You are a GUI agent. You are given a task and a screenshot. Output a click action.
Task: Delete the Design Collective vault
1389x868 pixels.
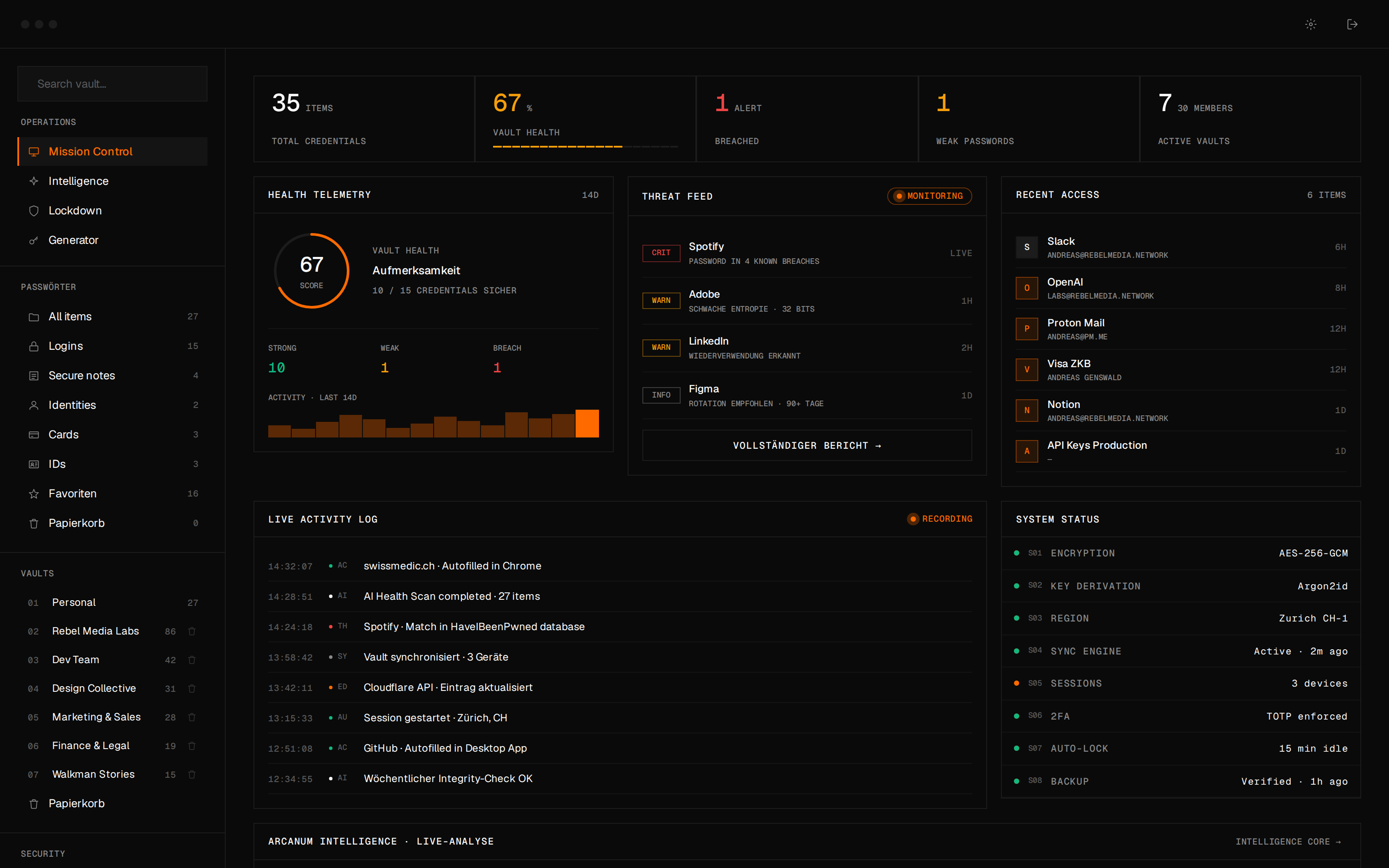coord(192,688)
